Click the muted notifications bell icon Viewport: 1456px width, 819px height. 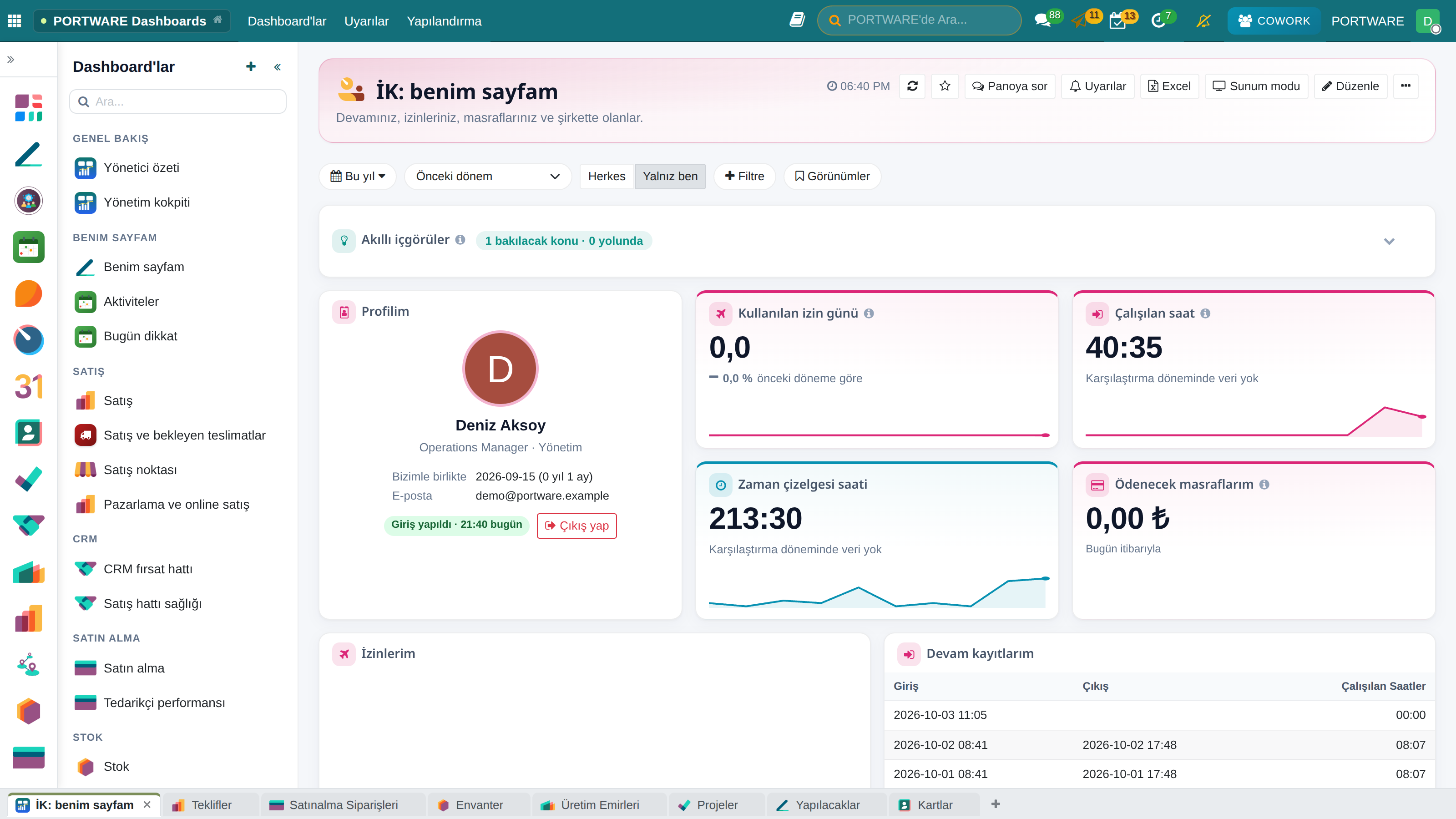[x=1203, y=21]
